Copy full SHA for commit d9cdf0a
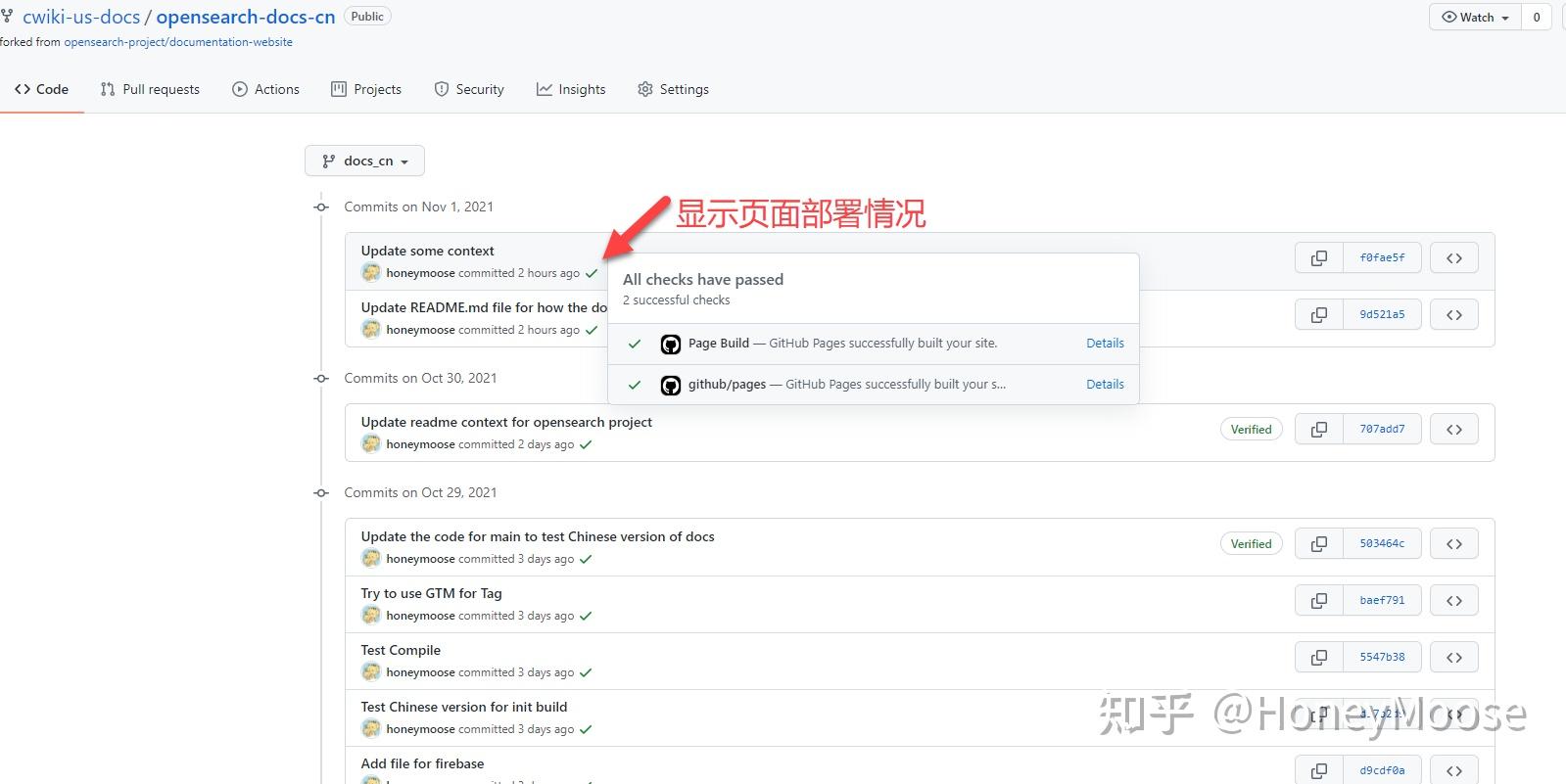The width and height of the screenshot is (1566, 784). [1319, 770]
